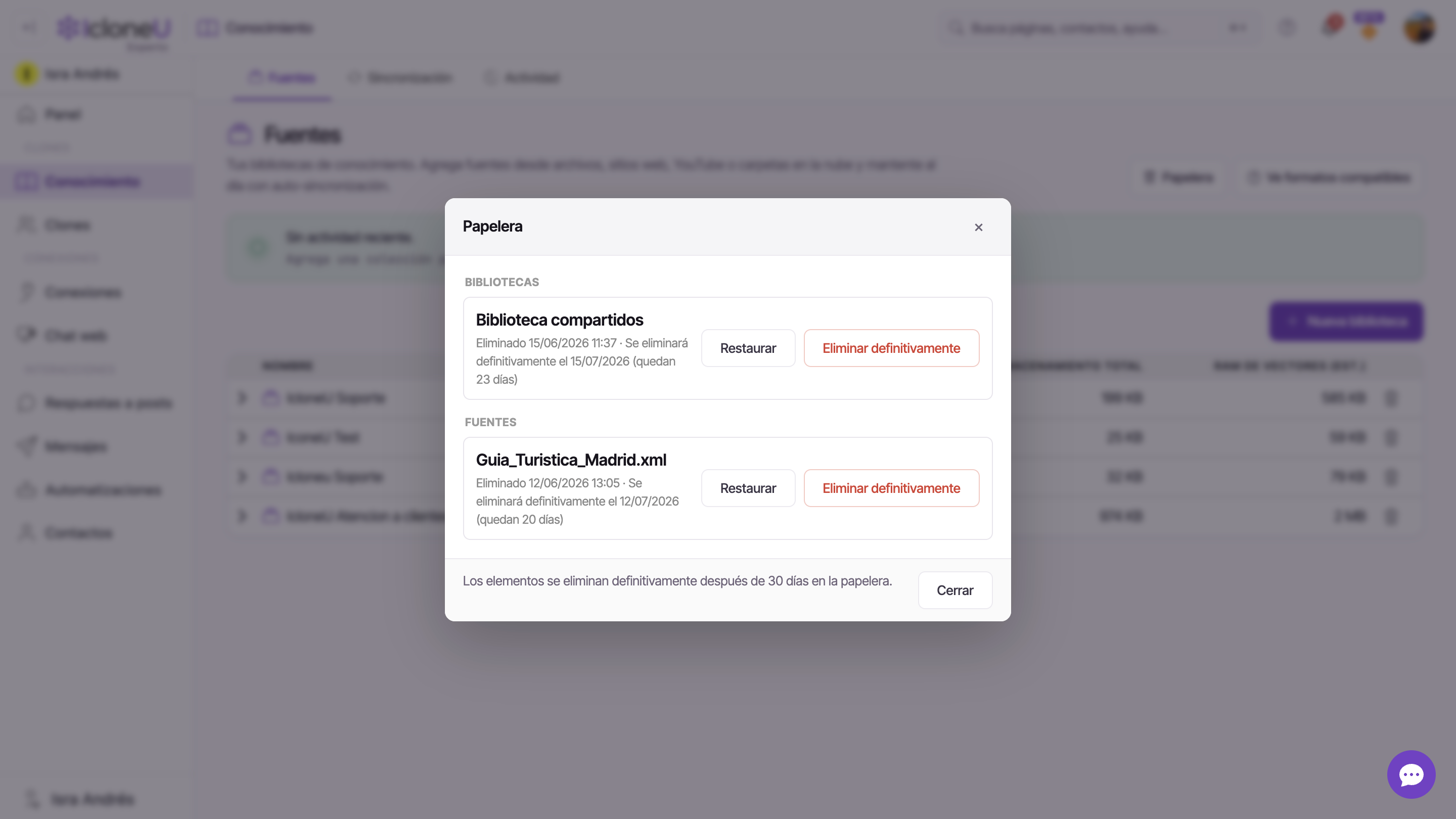1456x819 pixels.
Task: Click the idoneU logo
Action: click(114, 28)
